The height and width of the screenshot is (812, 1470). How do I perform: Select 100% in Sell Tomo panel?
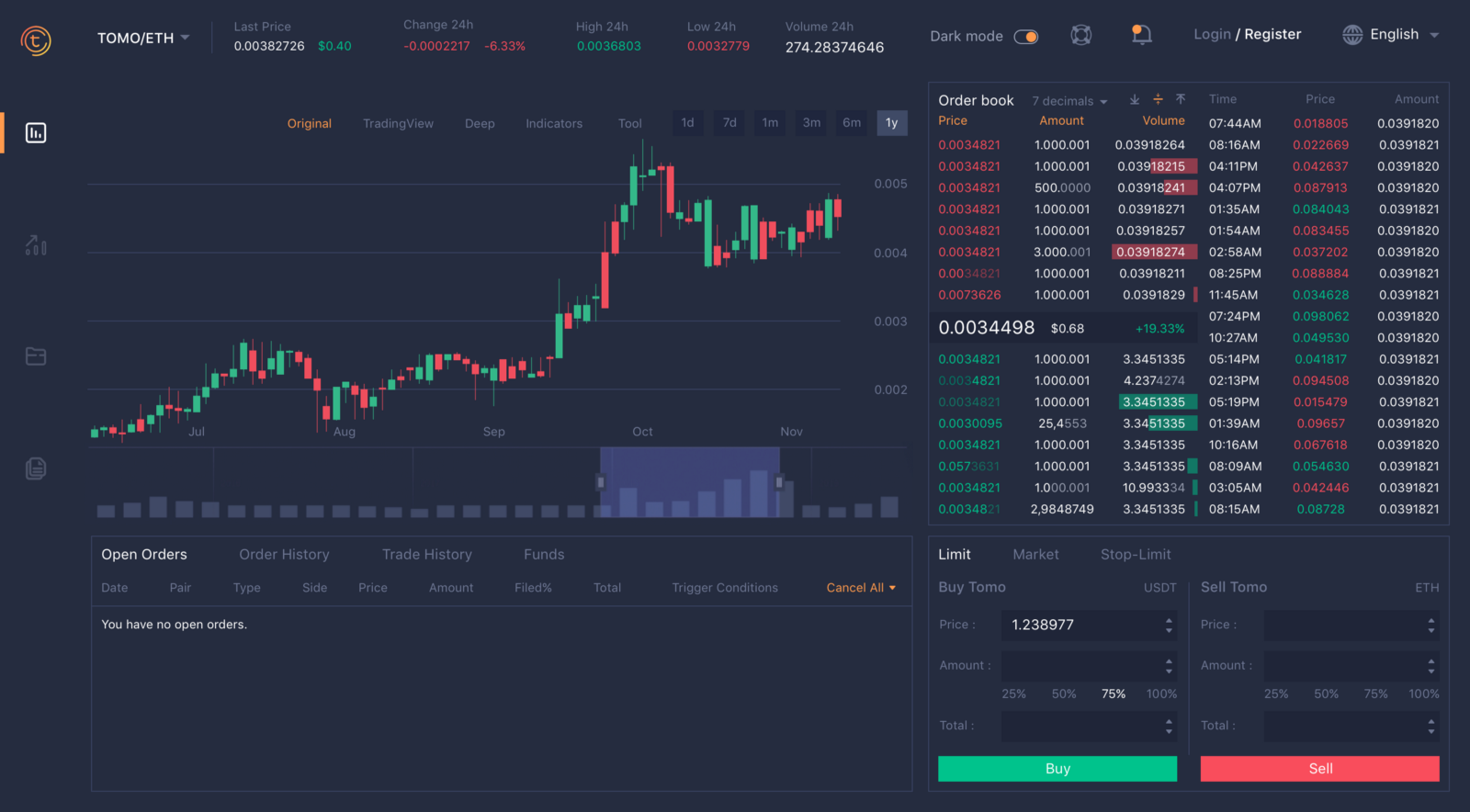pos(1424,694)
